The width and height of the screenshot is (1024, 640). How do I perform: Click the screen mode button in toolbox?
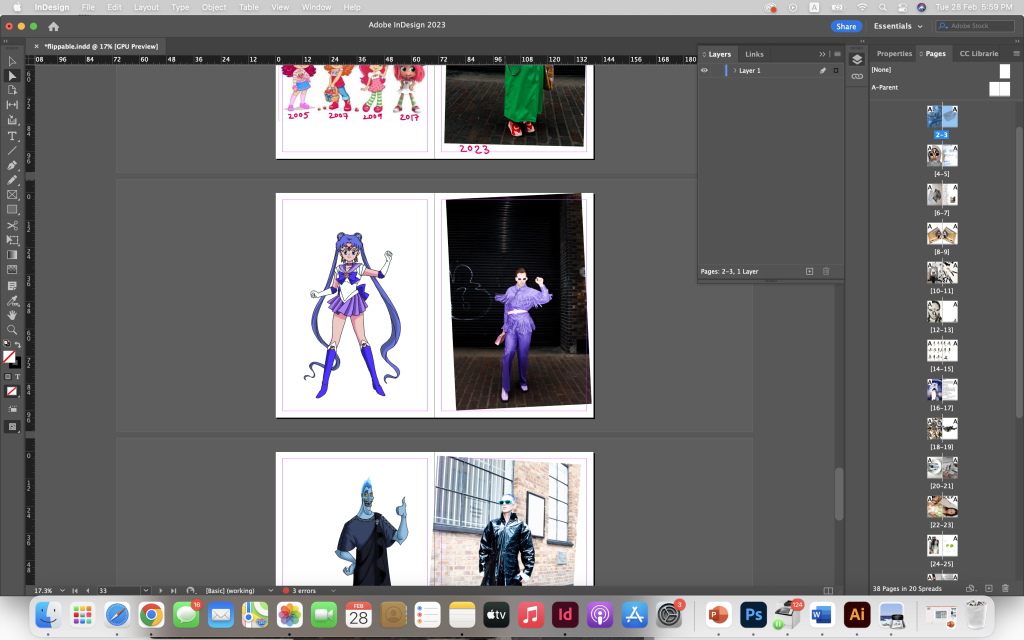[12, 426]
